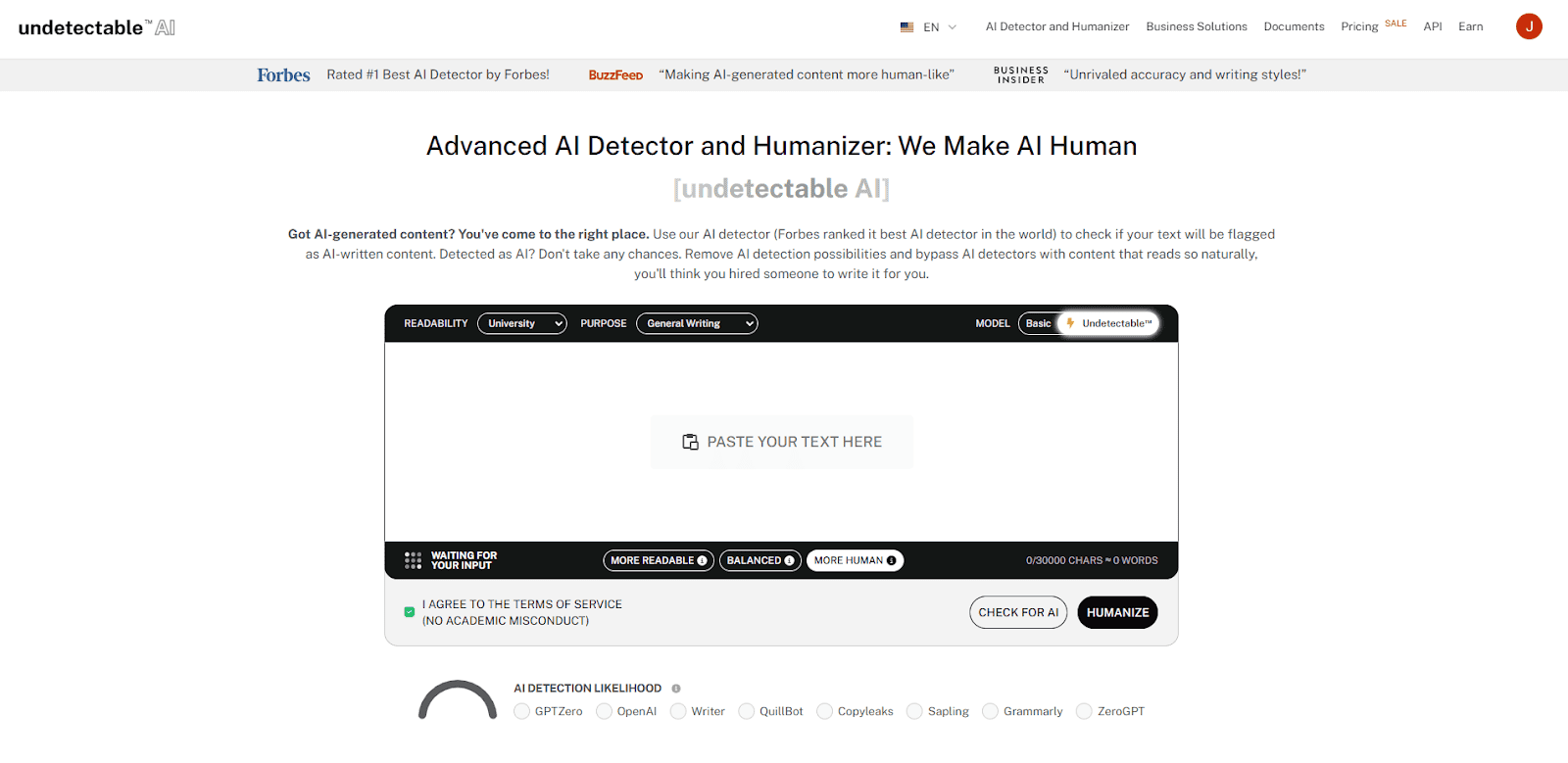The height and width of the screenshot is (763, 1568).
Task: Click the info icon on More Human
Action: click(891, 560)
